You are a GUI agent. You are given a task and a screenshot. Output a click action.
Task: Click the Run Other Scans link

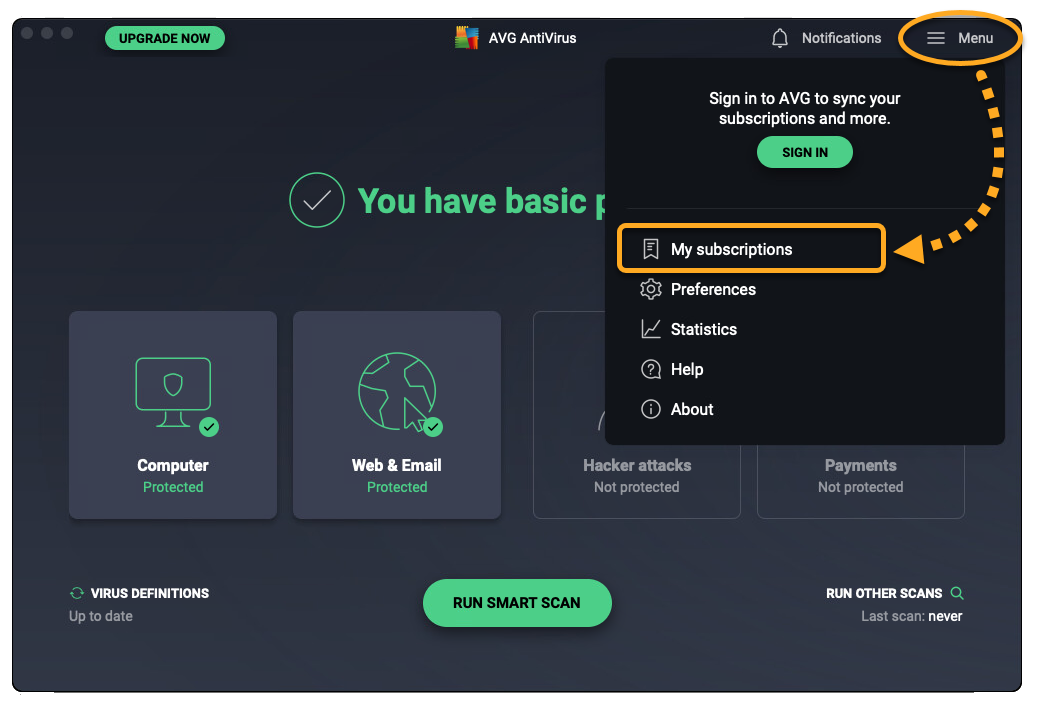coord(884,593)
